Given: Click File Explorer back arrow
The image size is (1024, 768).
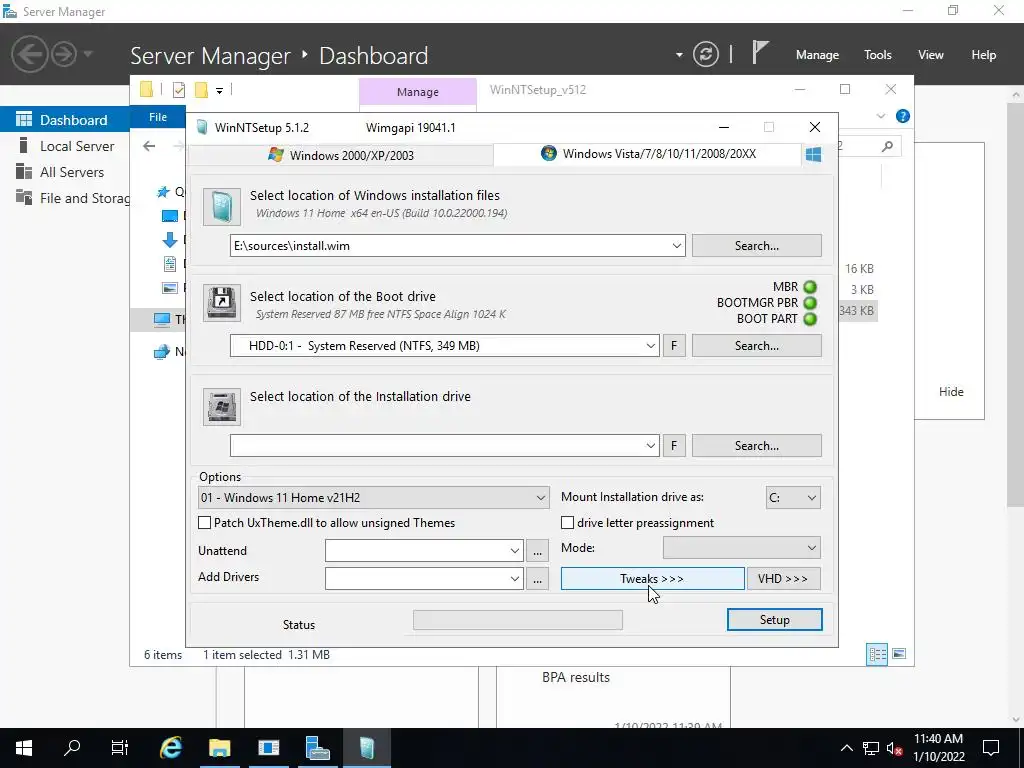Looking at the screenshot, I should (149, 146).
